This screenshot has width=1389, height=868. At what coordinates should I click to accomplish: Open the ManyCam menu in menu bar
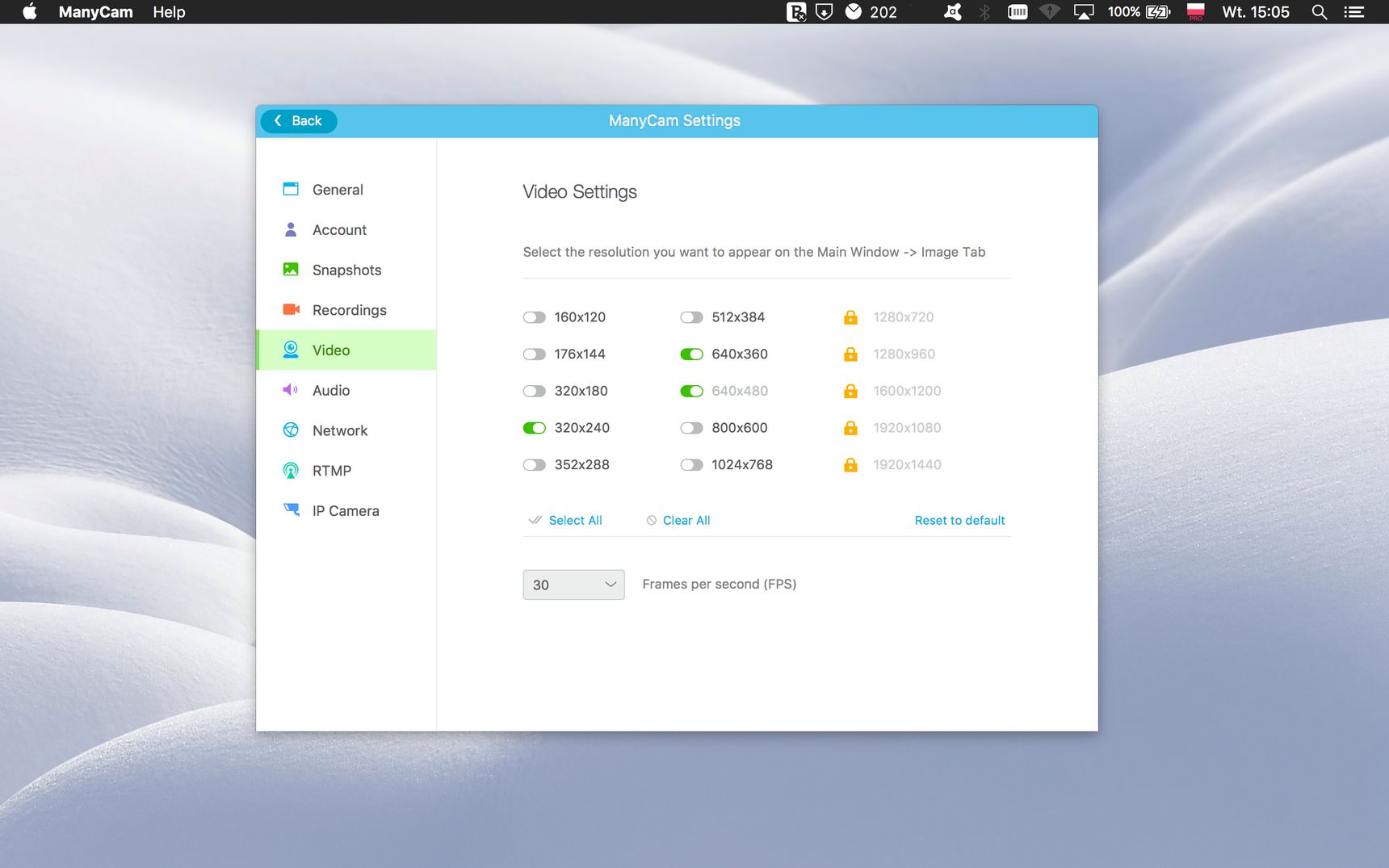(95, 12)
